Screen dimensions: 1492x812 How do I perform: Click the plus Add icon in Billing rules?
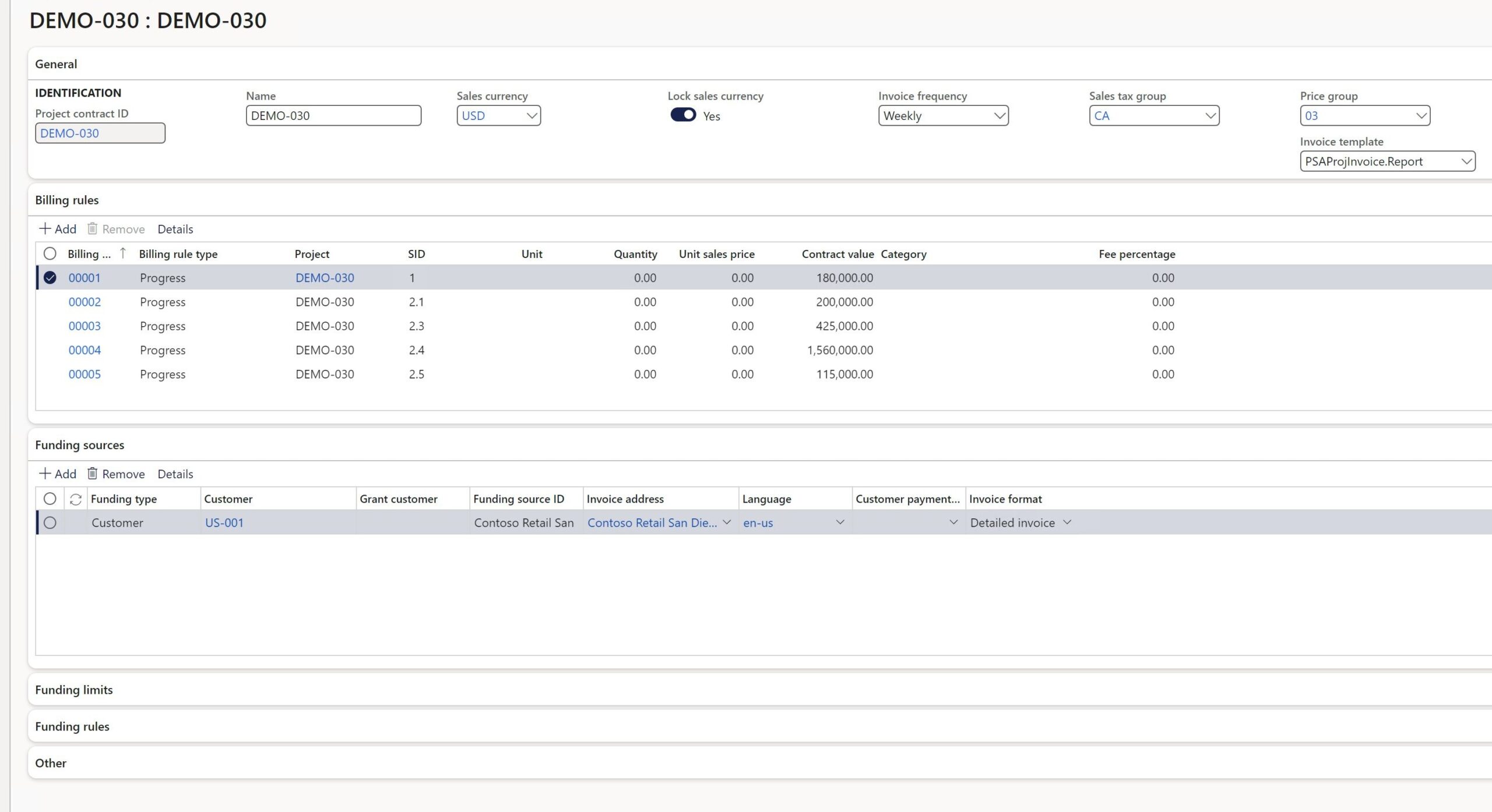pos(45,229)
